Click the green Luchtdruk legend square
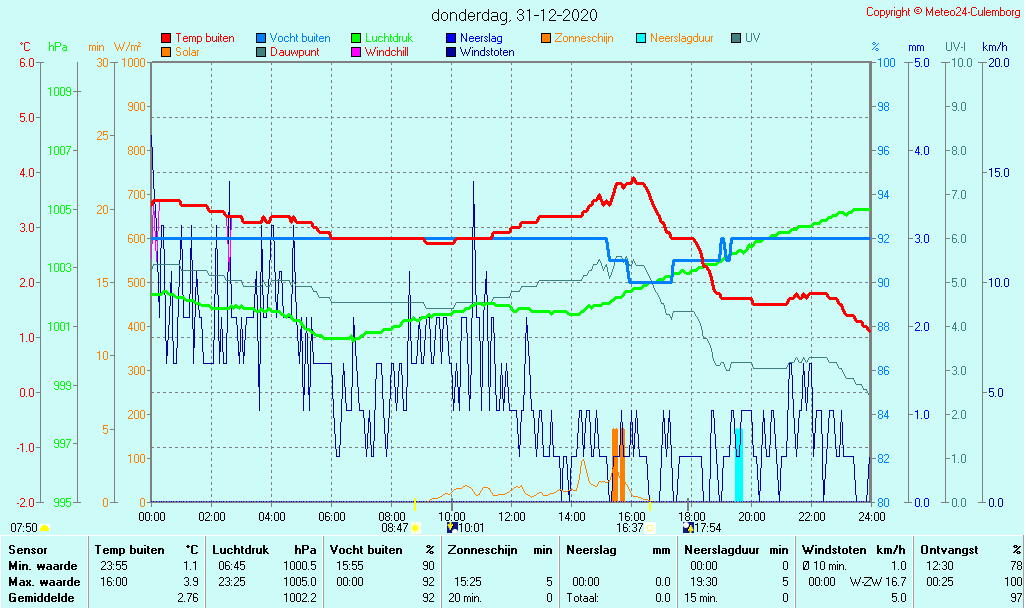 click(356, 38)
